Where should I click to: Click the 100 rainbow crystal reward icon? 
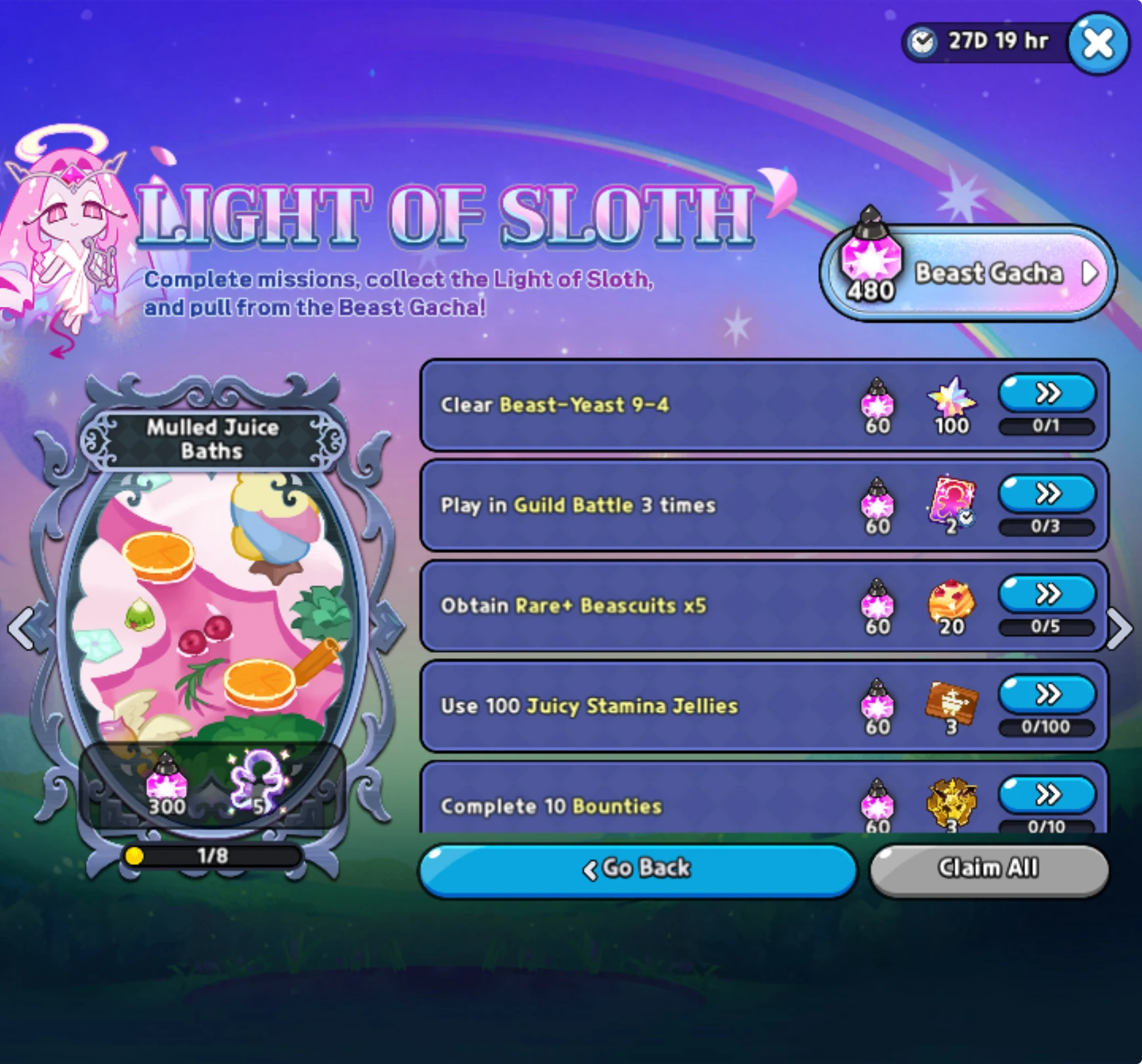pos(951,405)
